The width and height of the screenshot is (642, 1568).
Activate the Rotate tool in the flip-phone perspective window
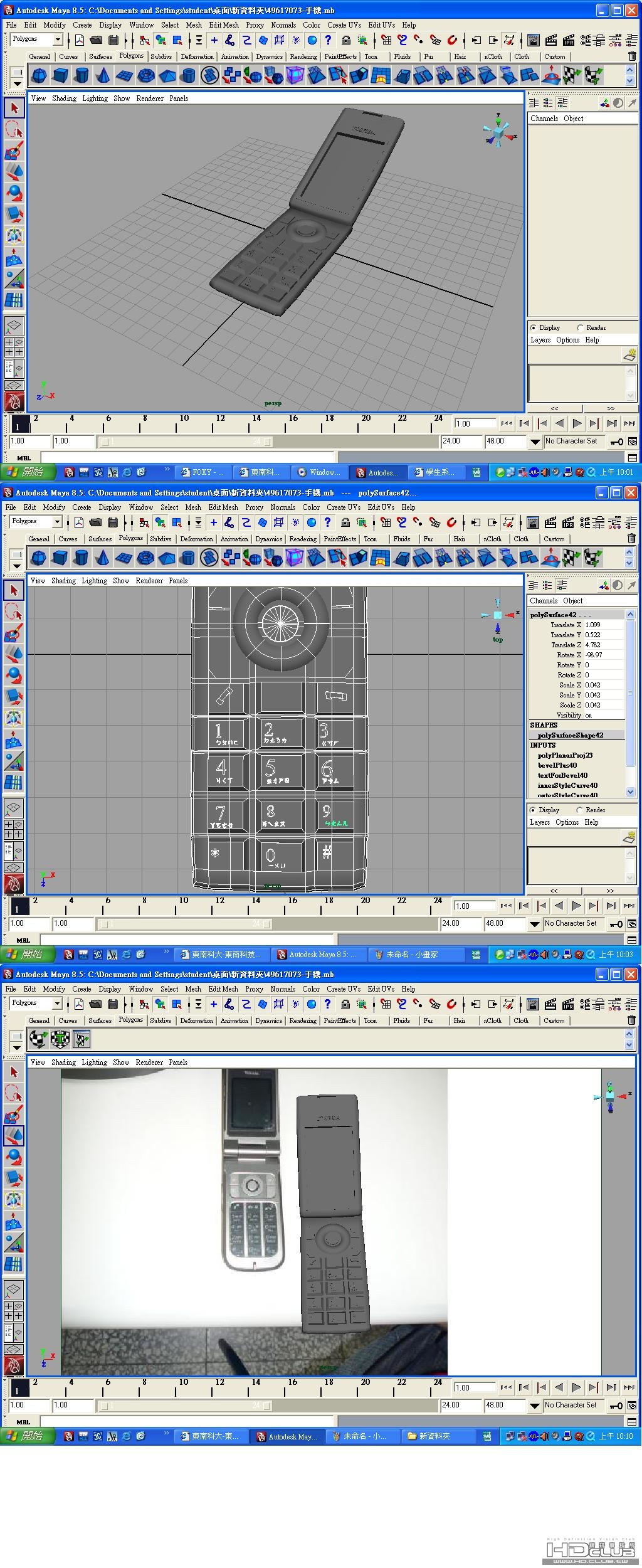14,193
